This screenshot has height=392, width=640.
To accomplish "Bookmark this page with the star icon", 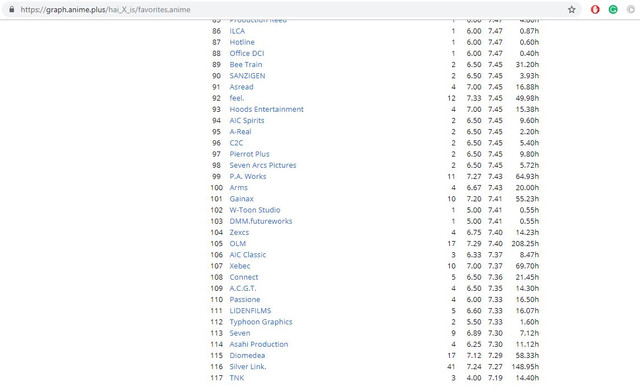I will (x=571, y=9).
